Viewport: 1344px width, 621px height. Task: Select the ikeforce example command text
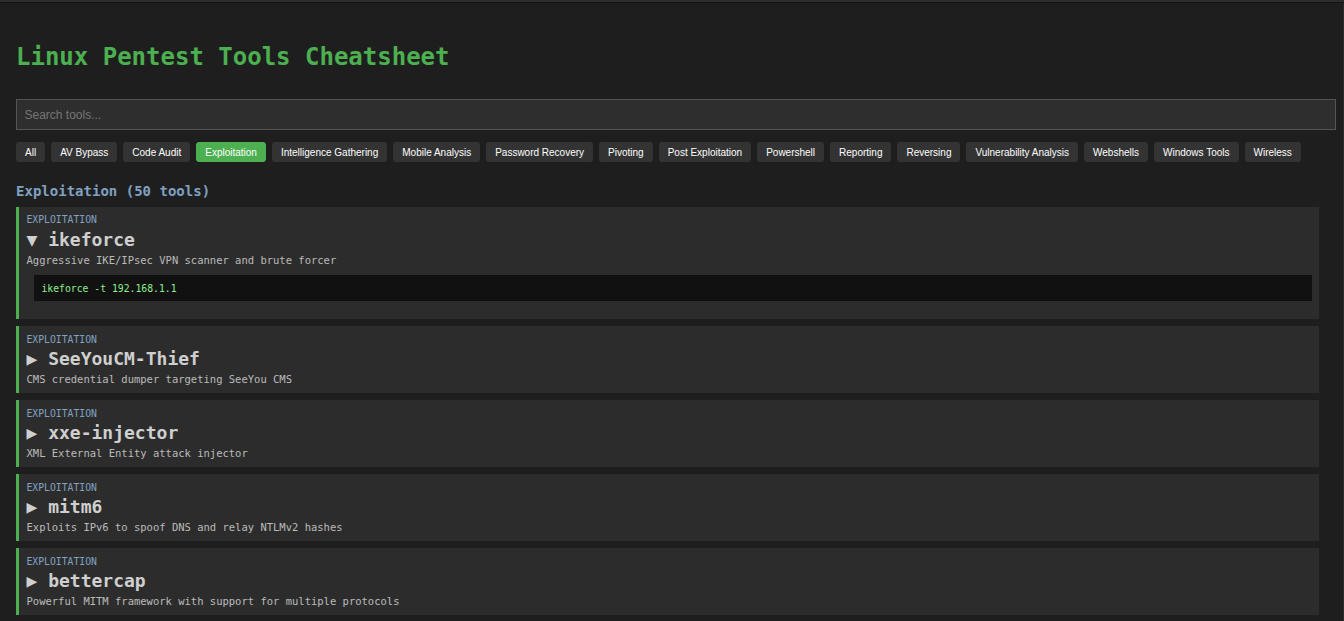[x=108, y=287]
